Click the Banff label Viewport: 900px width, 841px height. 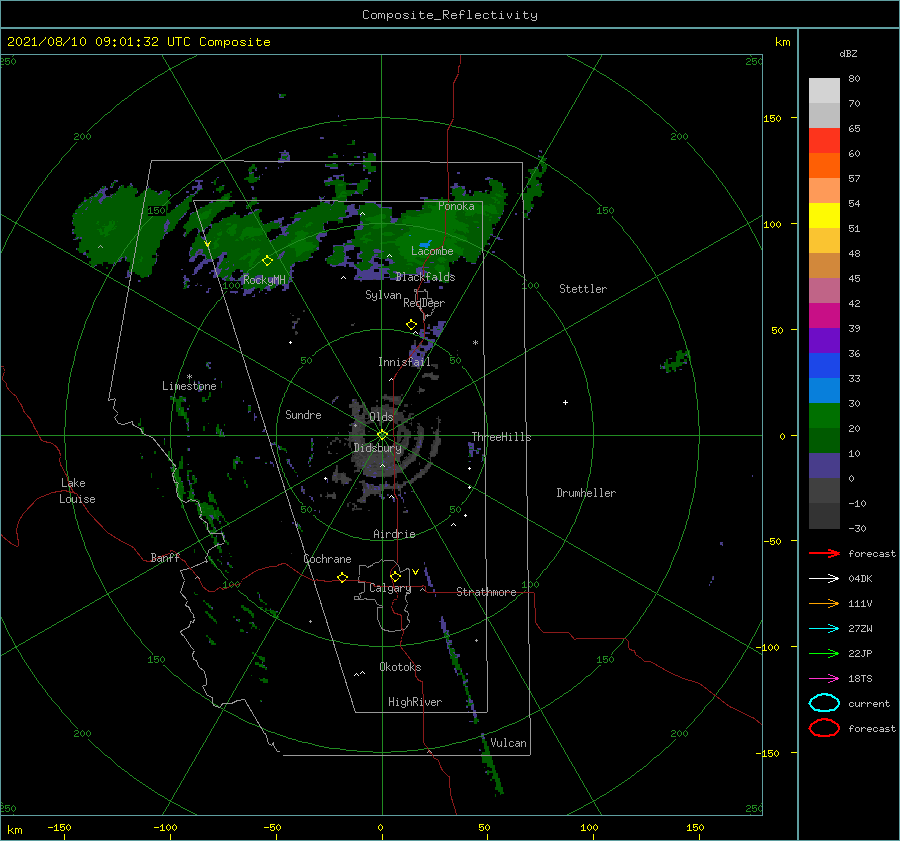(x=165, y=557)
